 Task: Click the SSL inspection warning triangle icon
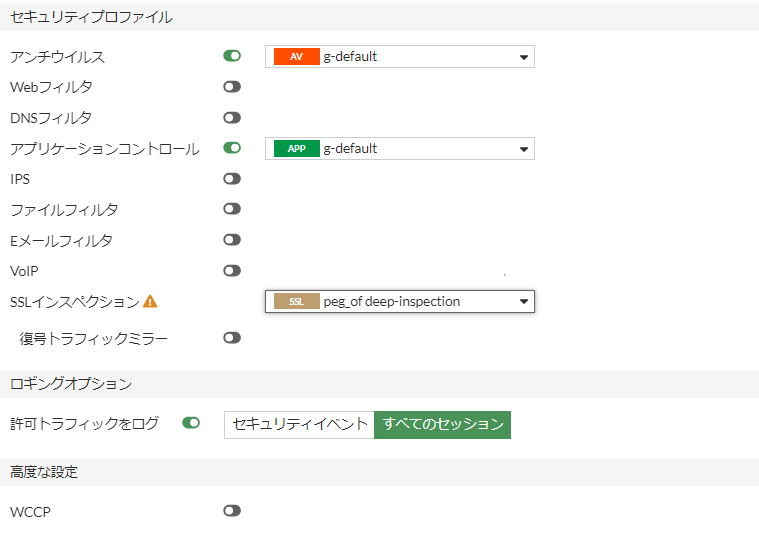tap(150, 302)
